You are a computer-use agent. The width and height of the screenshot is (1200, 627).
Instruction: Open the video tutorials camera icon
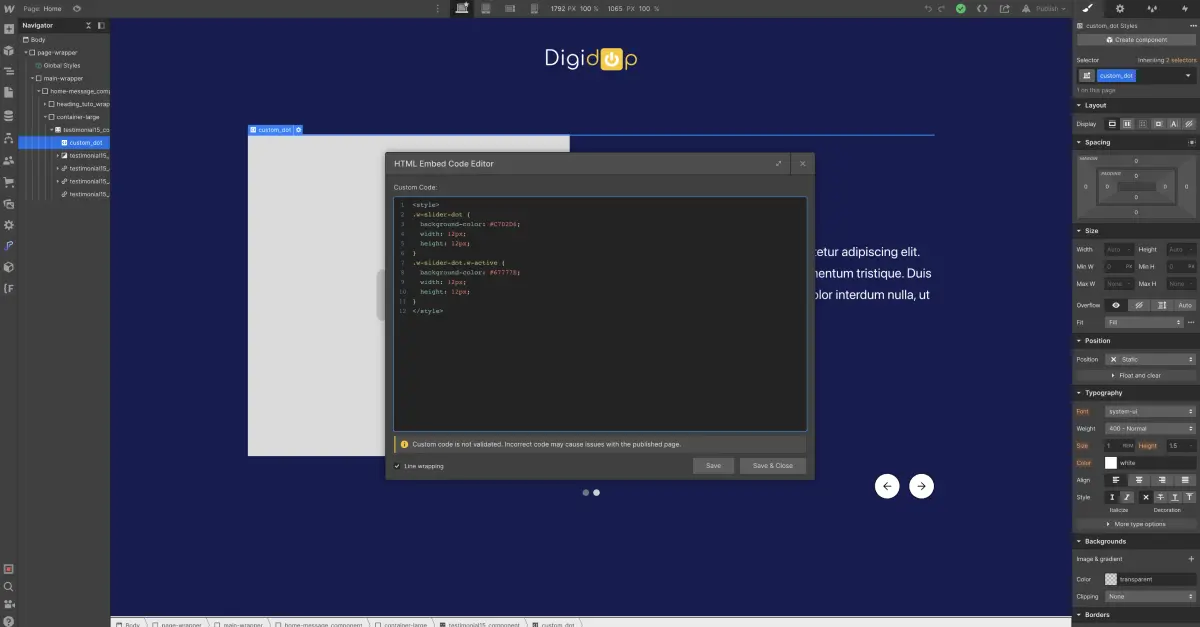(x=9, y=605)
